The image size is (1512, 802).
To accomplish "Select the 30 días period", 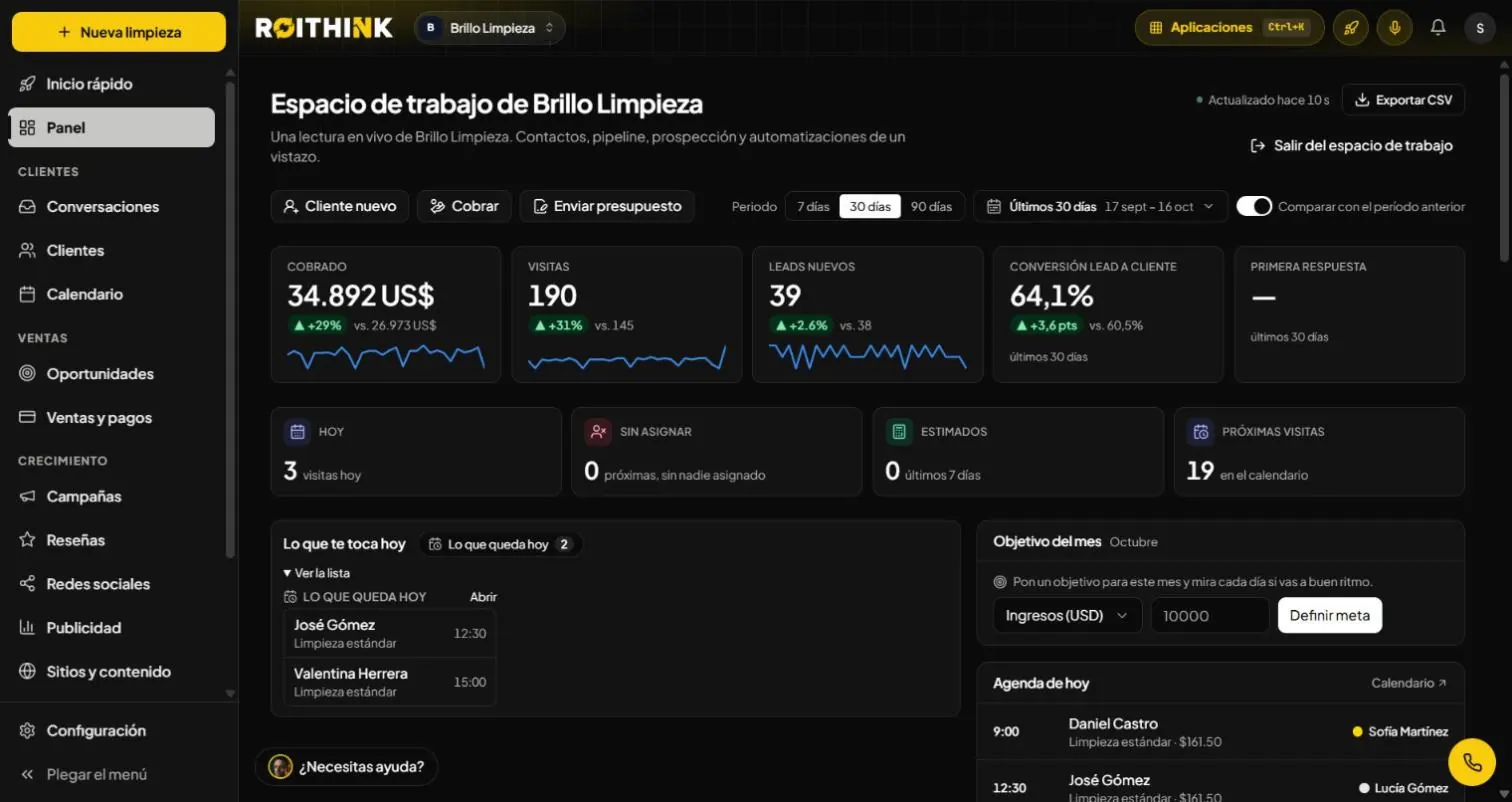I will [870, 206].
